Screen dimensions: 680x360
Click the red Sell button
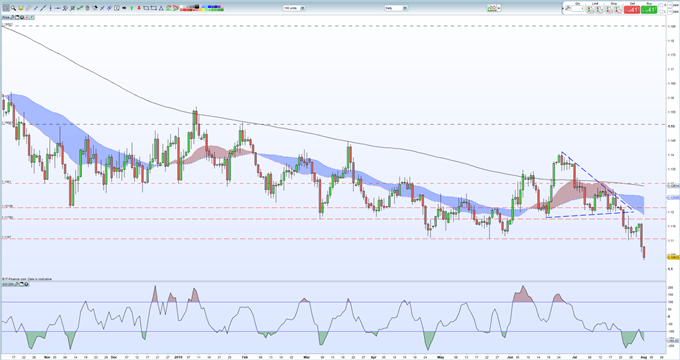pos(632,10)
